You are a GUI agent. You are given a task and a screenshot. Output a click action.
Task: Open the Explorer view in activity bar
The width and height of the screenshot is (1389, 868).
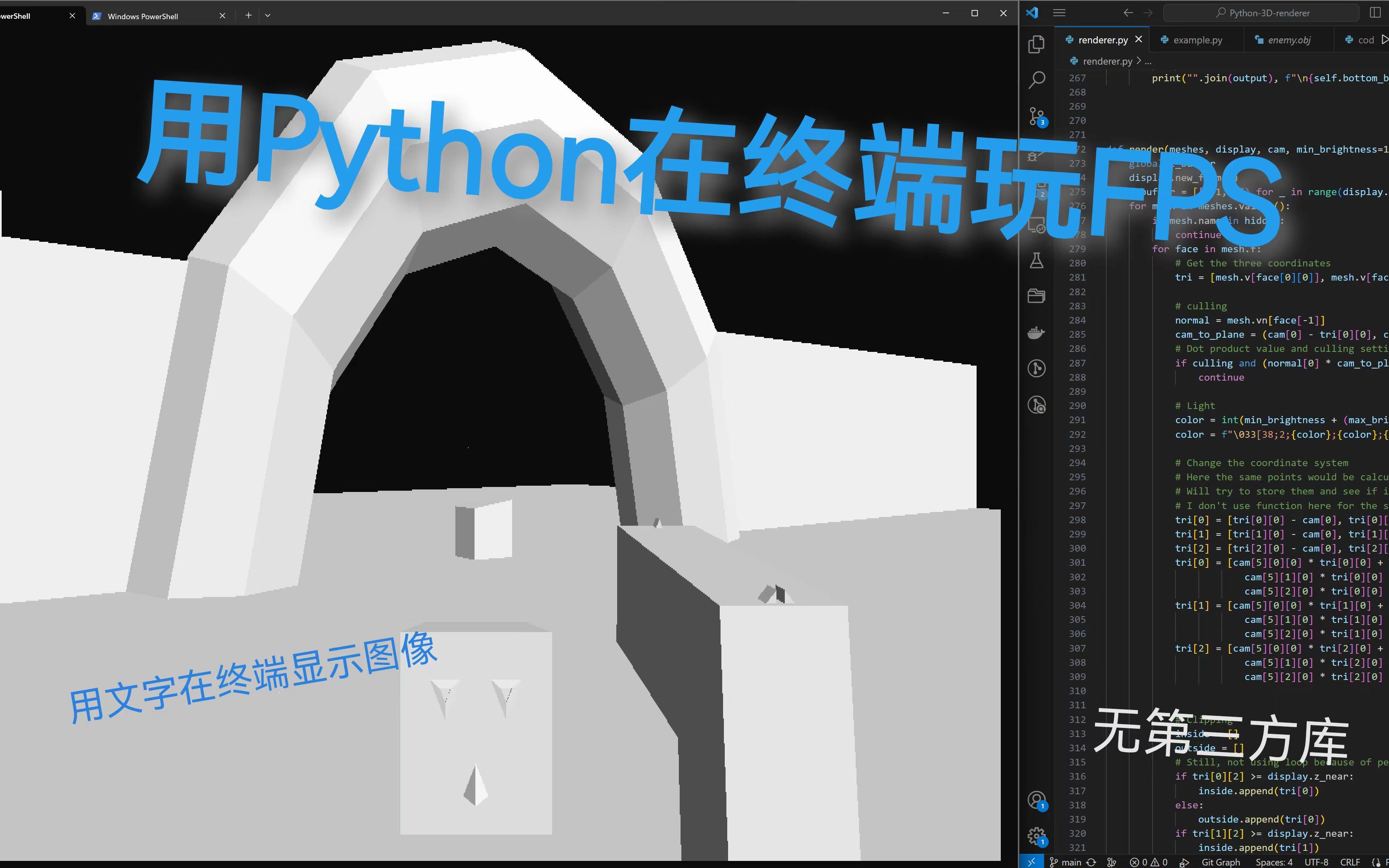pos(1036,44)
